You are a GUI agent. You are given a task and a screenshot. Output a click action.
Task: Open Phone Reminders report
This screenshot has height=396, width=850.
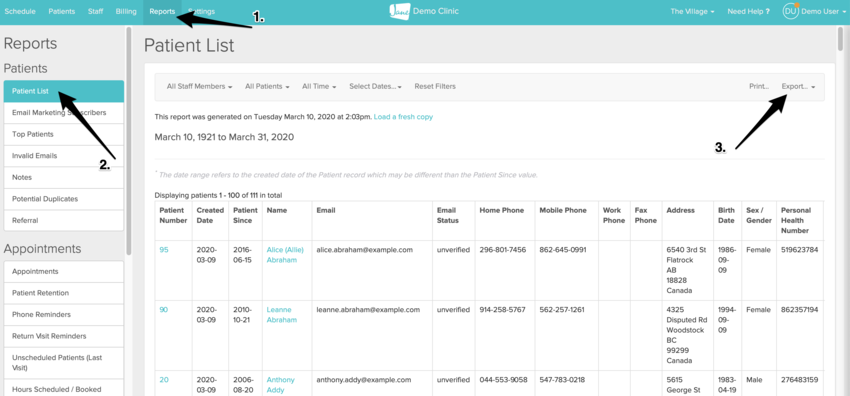[63, 315]
